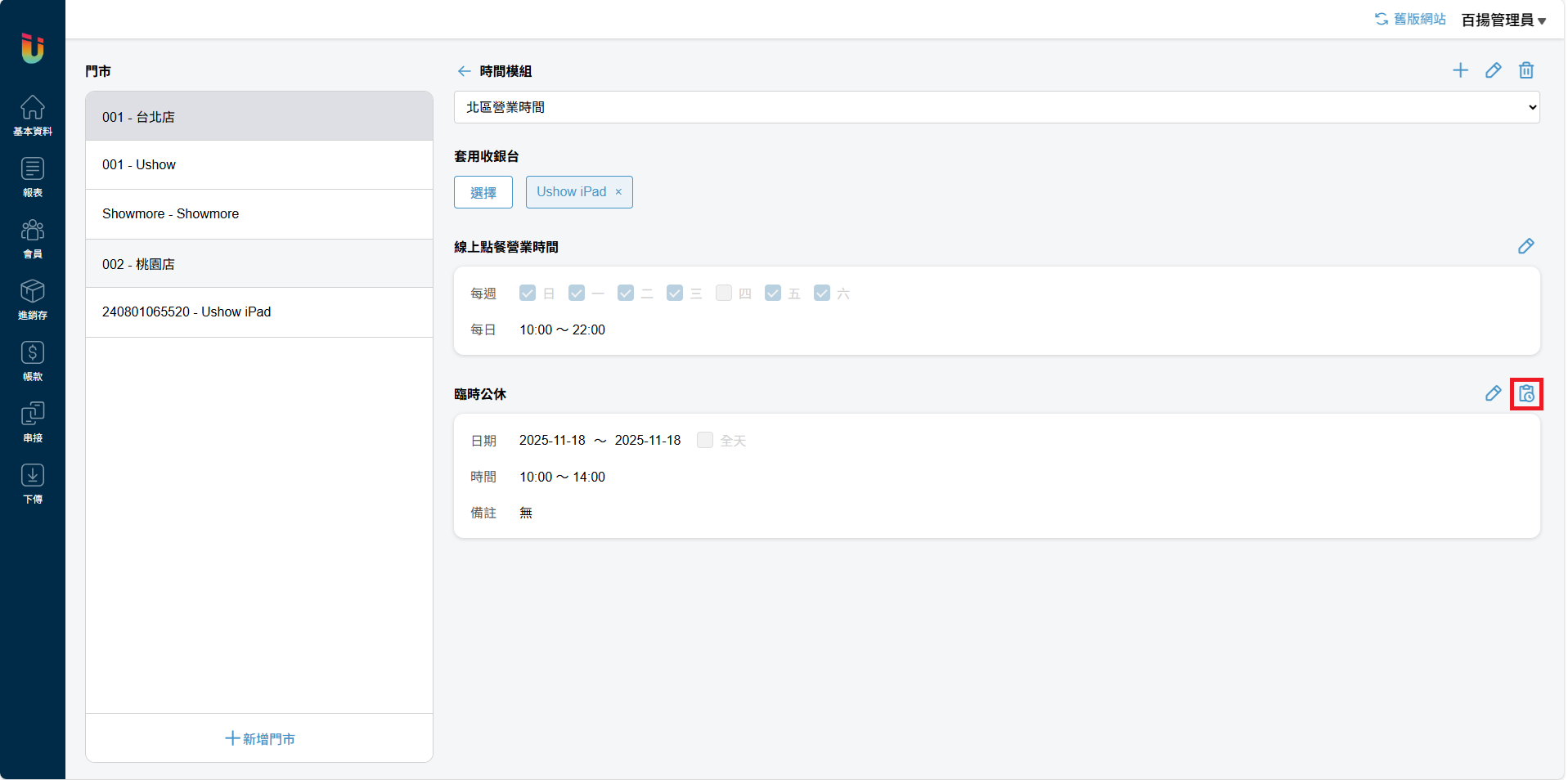Toggle the Sunday (日) checkbox

(x=528, y=293)
